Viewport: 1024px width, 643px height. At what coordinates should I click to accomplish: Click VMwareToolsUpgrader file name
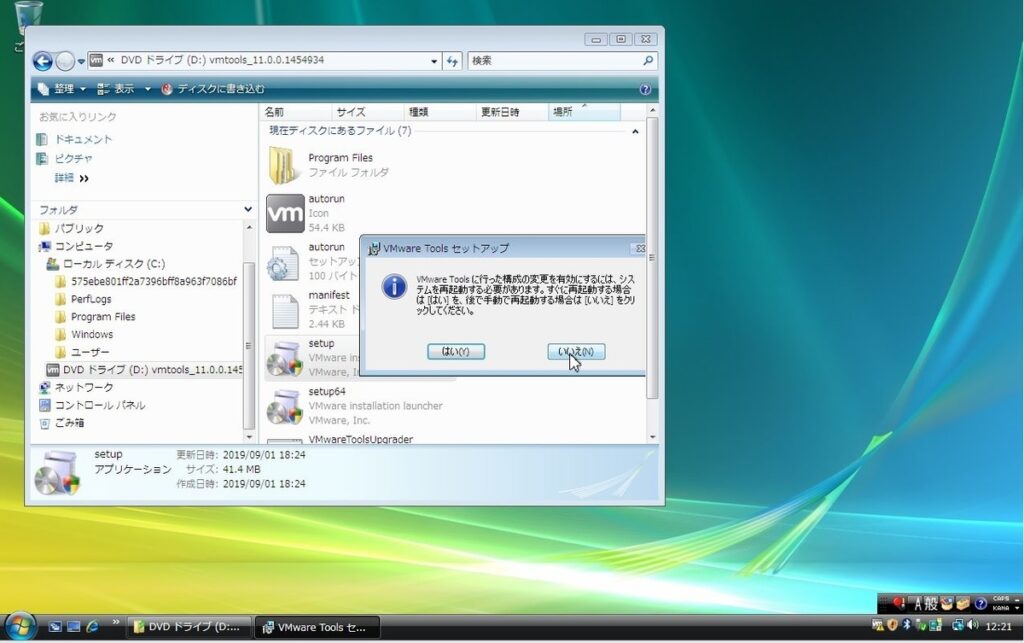click(360, 439)
